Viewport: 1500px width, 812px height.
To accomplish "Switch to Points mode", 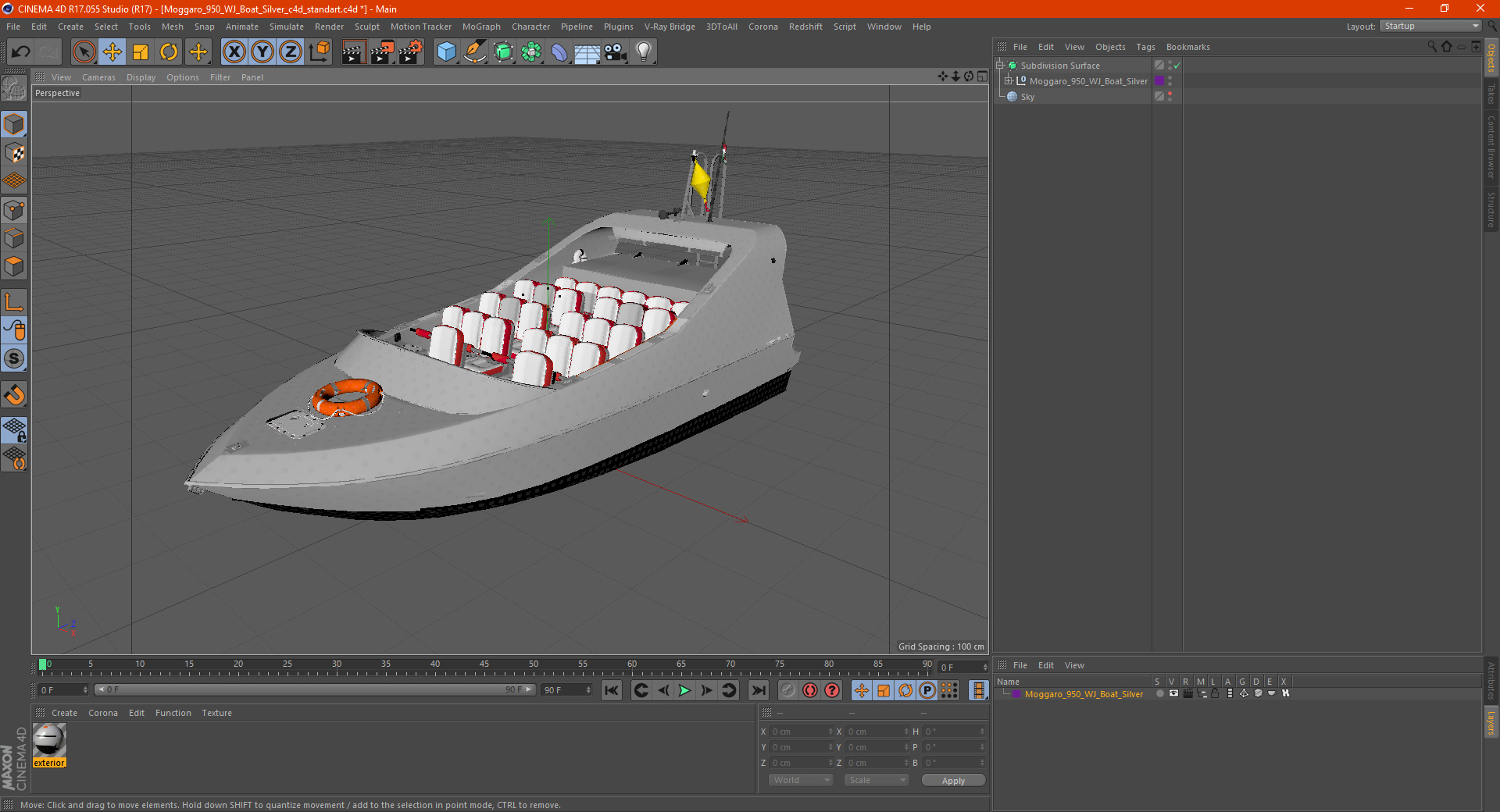I will [x=14, y=210].
